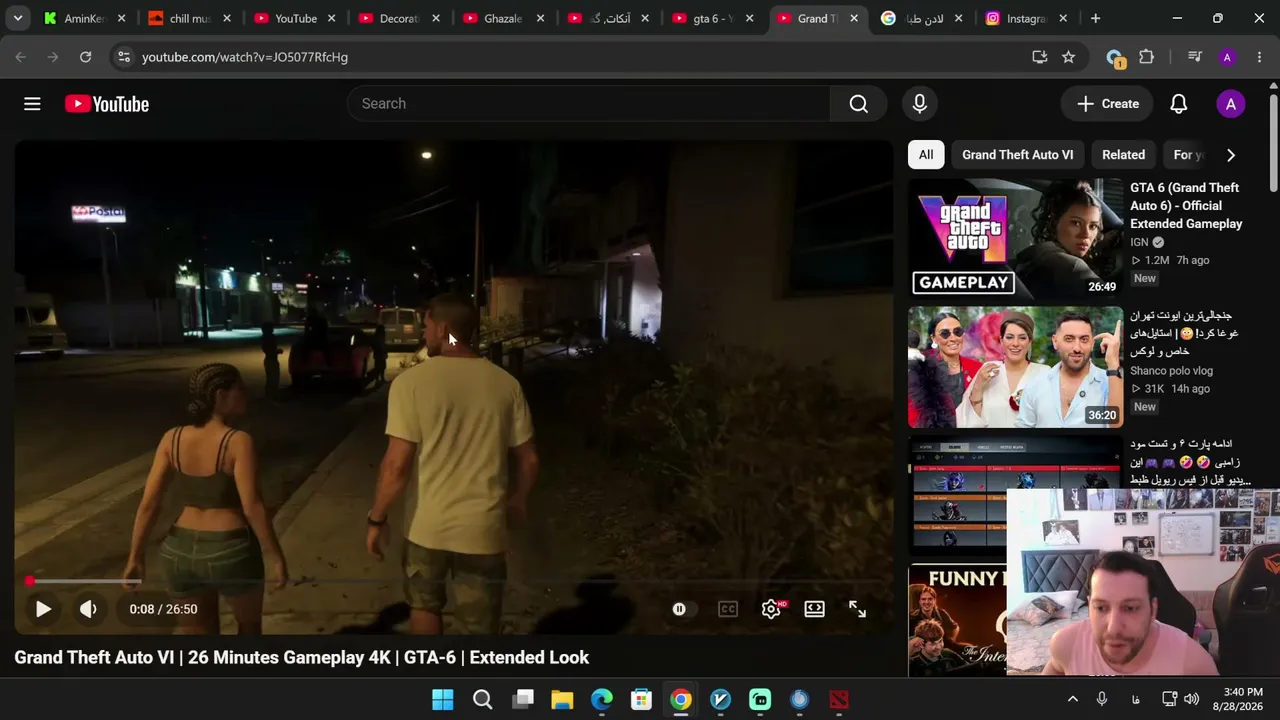Open a new browser tab

coord(1095,18)
